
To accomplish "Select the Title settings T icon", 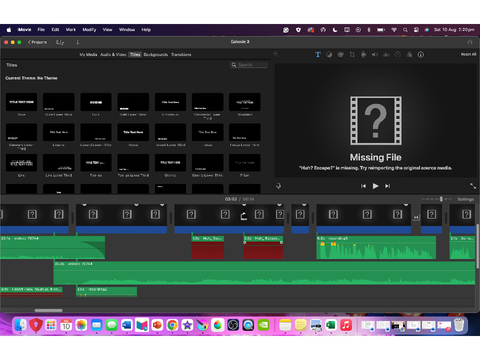I will [318, 55].
